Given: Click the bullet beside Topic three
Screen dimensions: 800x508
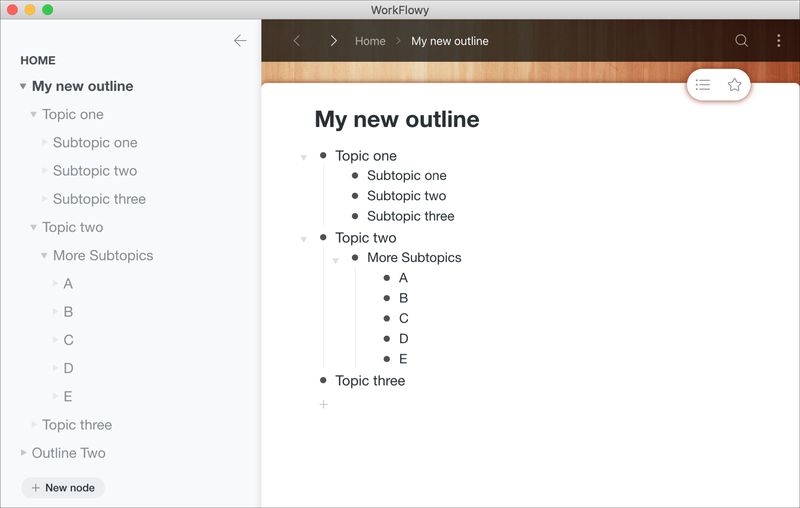Looking at the screenshot, I should [x=323, y=380].
